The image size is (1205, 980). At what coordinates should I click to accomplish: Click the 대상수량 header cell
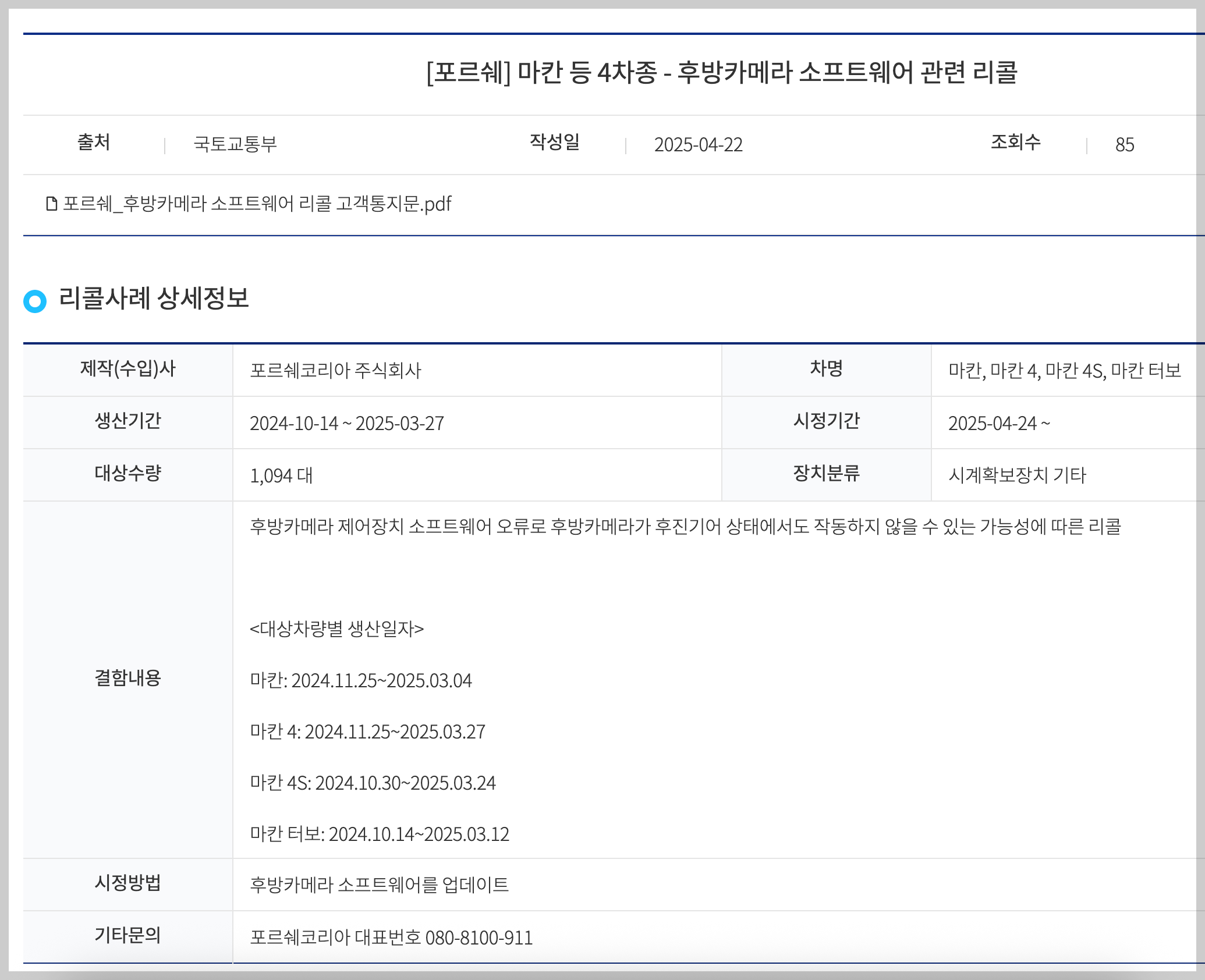point(128,475)
